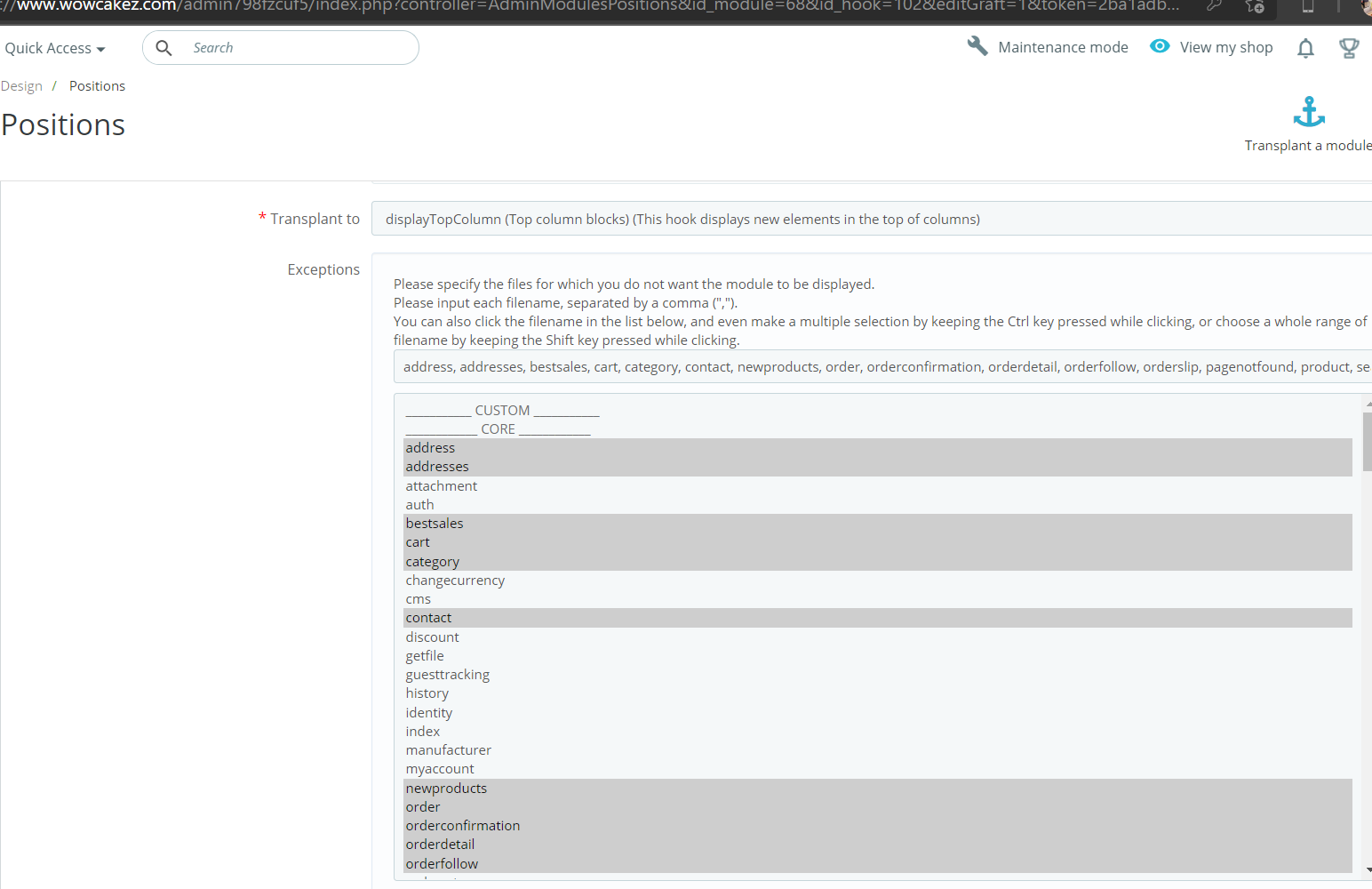Select the attachment entry in the list
This screenshot has height=889, width=1372.
(878, 486)
